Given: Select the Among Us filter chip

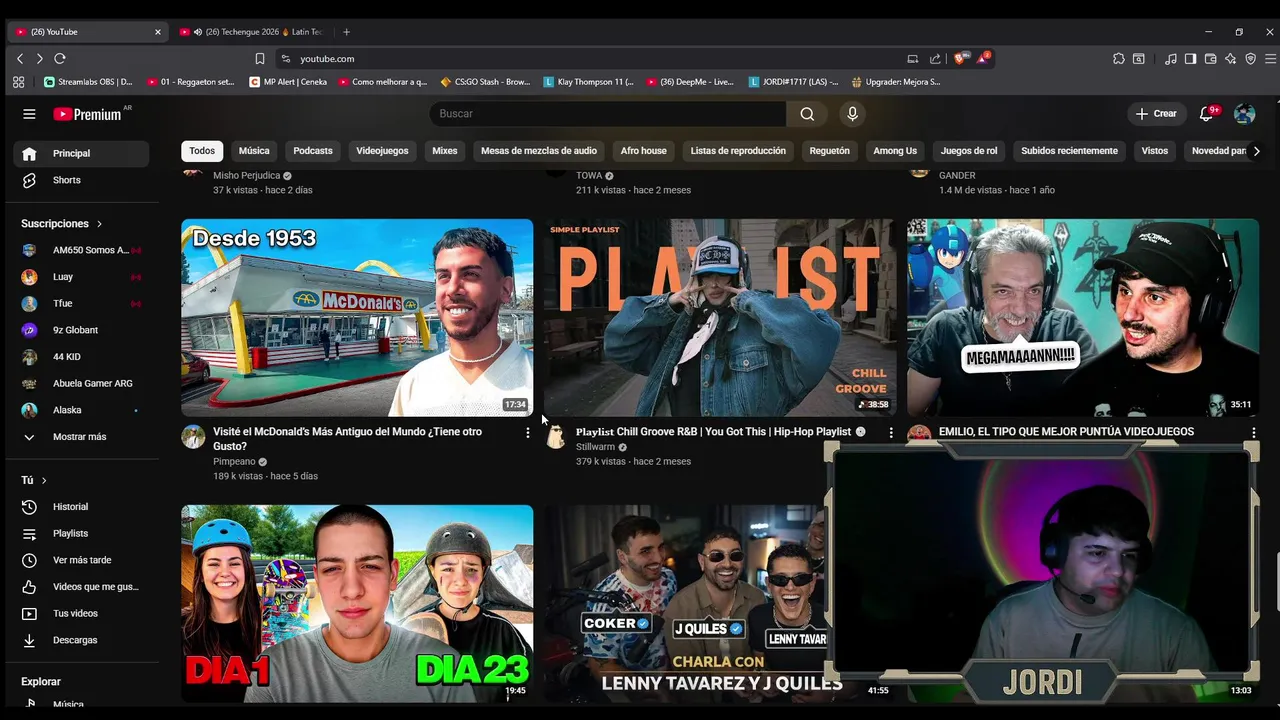Looking at the screenshot, I should [x=895, y=151].
